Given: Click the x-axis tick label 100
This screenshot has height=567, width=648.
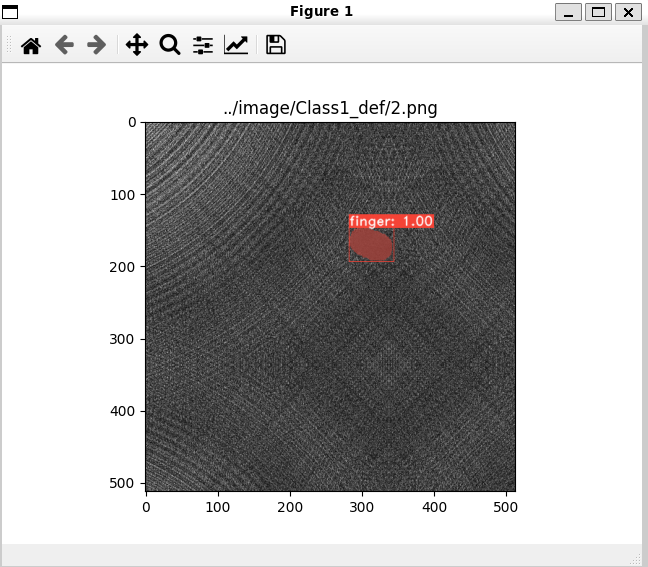Looking at the screenshot, I should click(x=218, y=507).
